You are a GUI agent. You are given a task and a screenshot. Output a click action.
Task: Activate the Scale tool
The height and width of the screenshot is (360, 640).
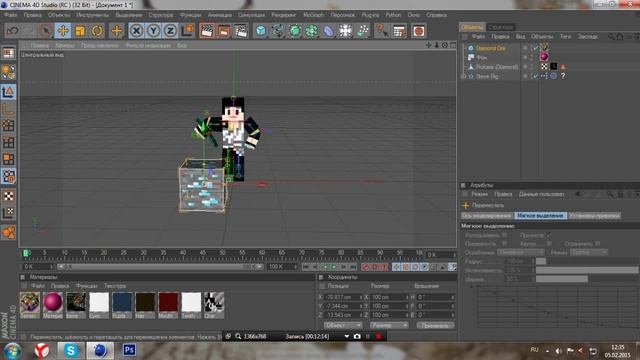coord(80,31)
